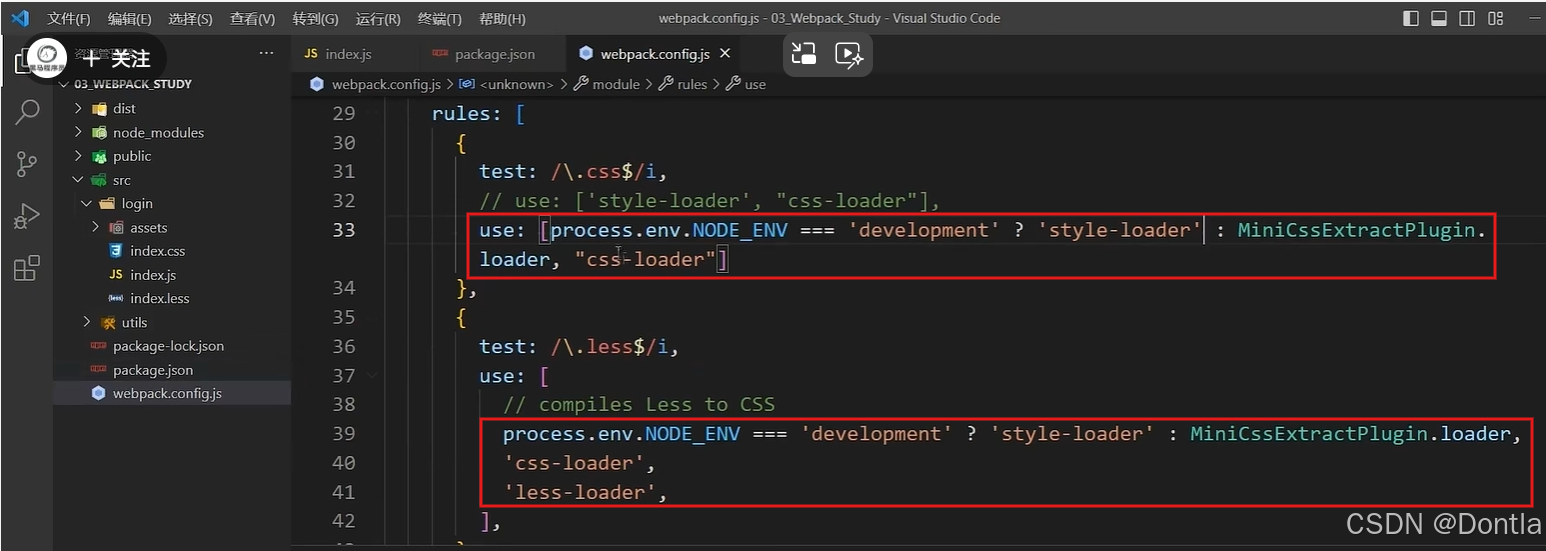This screenshot has width=1546, height=551.
Task: Click the AI video play overlay icon
Action: [849, 55]
